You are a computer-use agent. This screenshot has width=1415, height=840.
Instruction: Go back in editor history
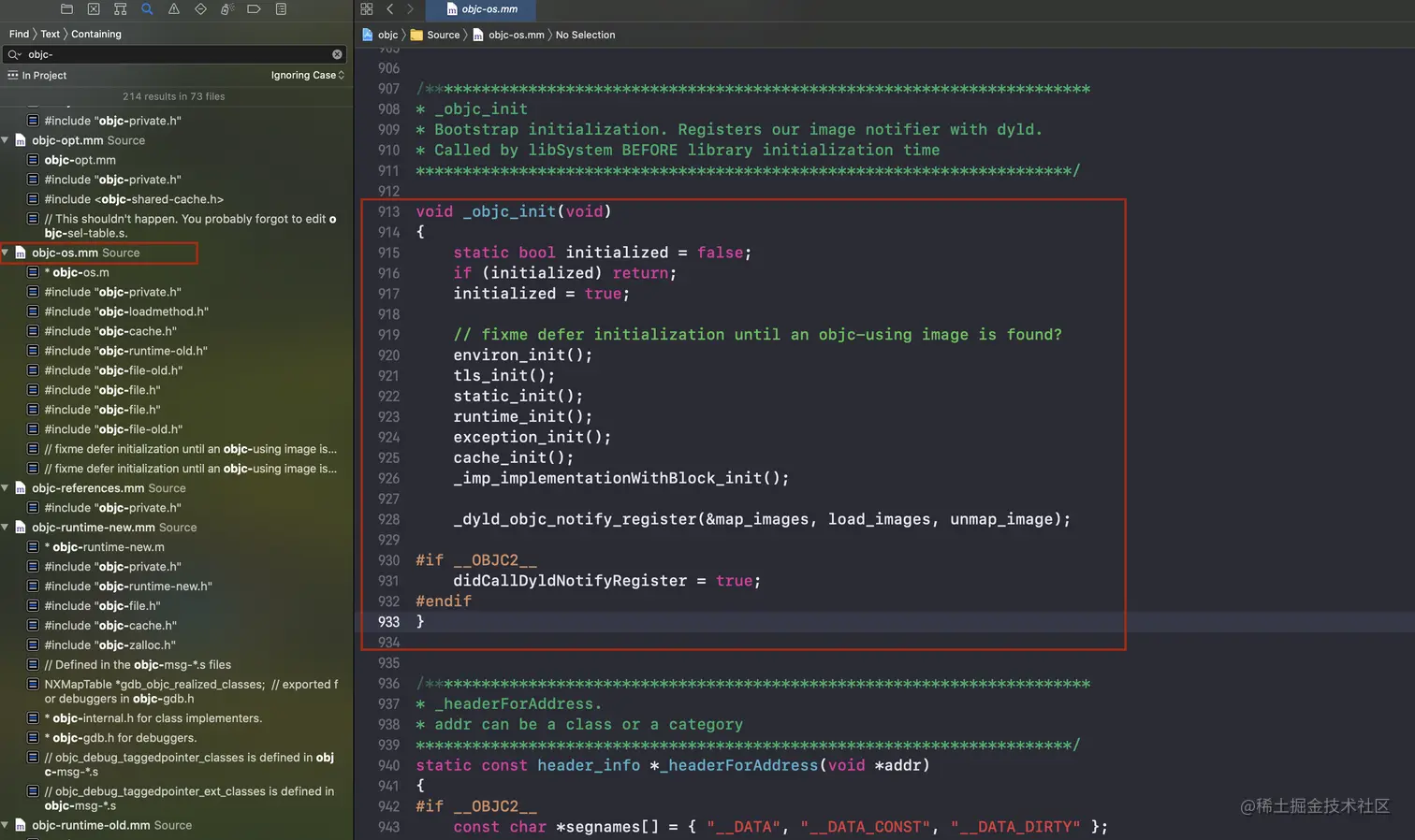tap(390, 9)
